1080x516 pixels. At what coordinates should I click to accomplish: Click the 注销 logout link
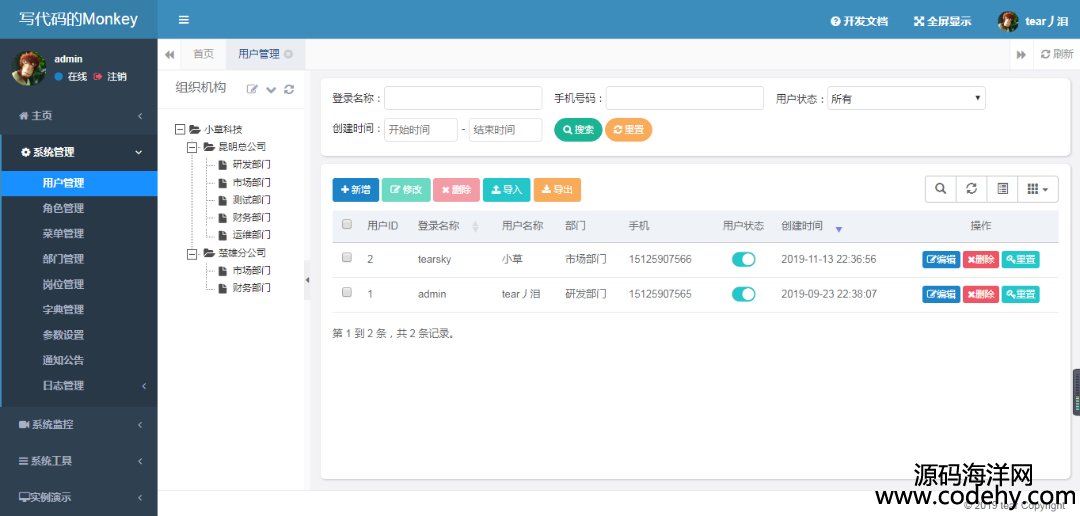pyautogui.click(x=110, y=76)
